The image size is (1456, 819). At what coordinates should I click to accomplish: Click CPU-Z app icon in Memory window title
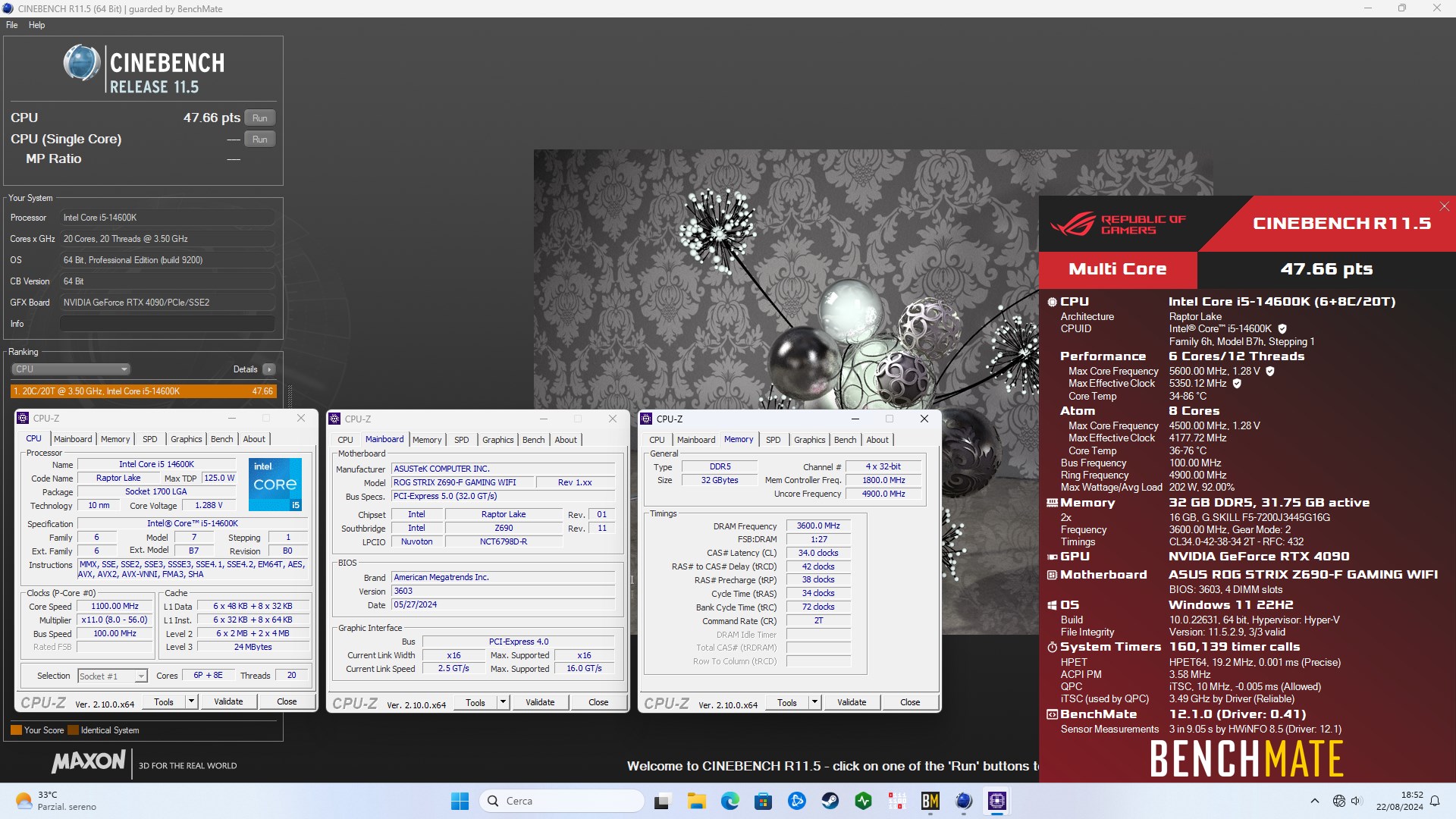[x=646, y=419]
